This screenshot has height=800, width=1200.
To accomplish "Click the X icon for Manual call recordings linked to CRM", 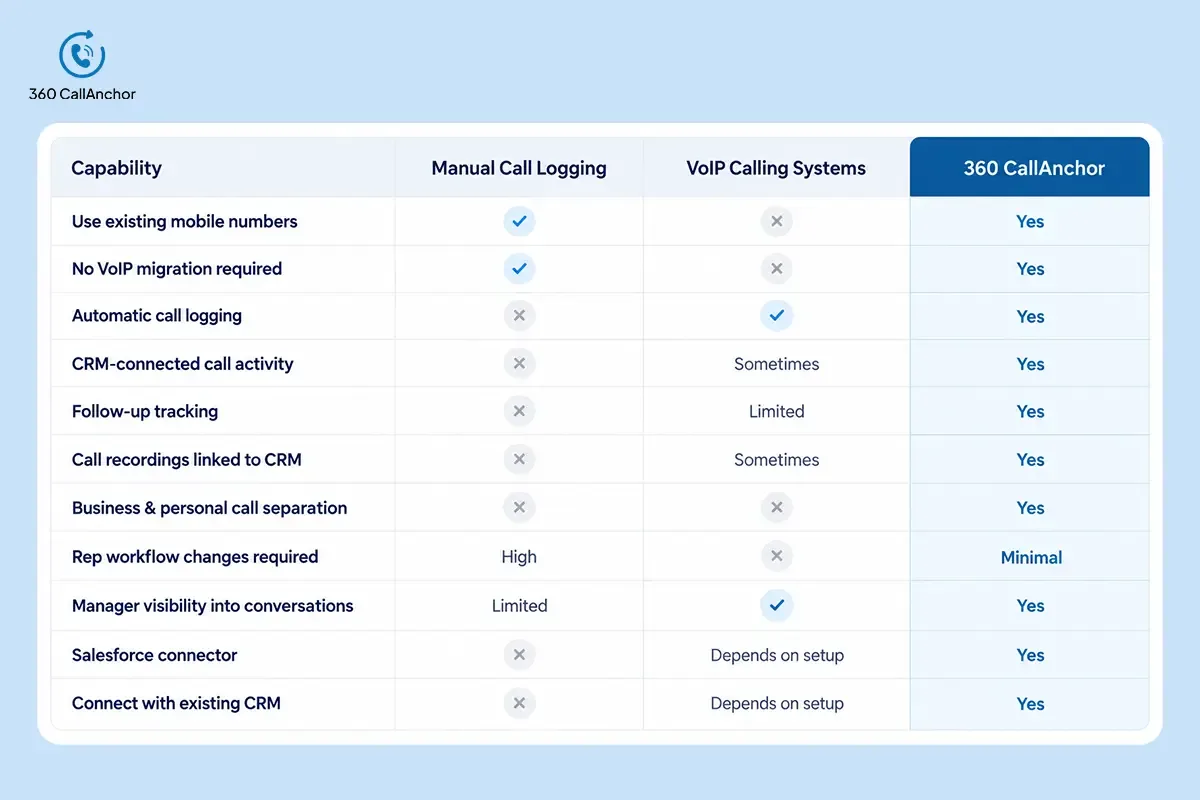I will pos(519,459).
